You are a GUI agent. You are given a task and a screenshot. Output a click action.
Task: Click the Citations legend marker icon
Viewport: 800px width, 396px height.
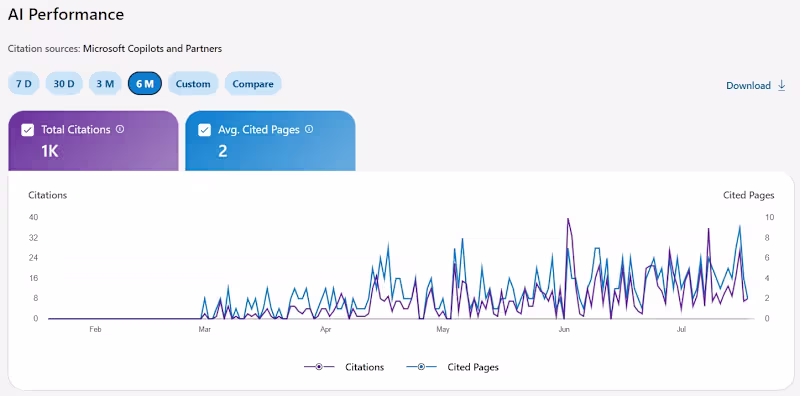coord(319,367)
